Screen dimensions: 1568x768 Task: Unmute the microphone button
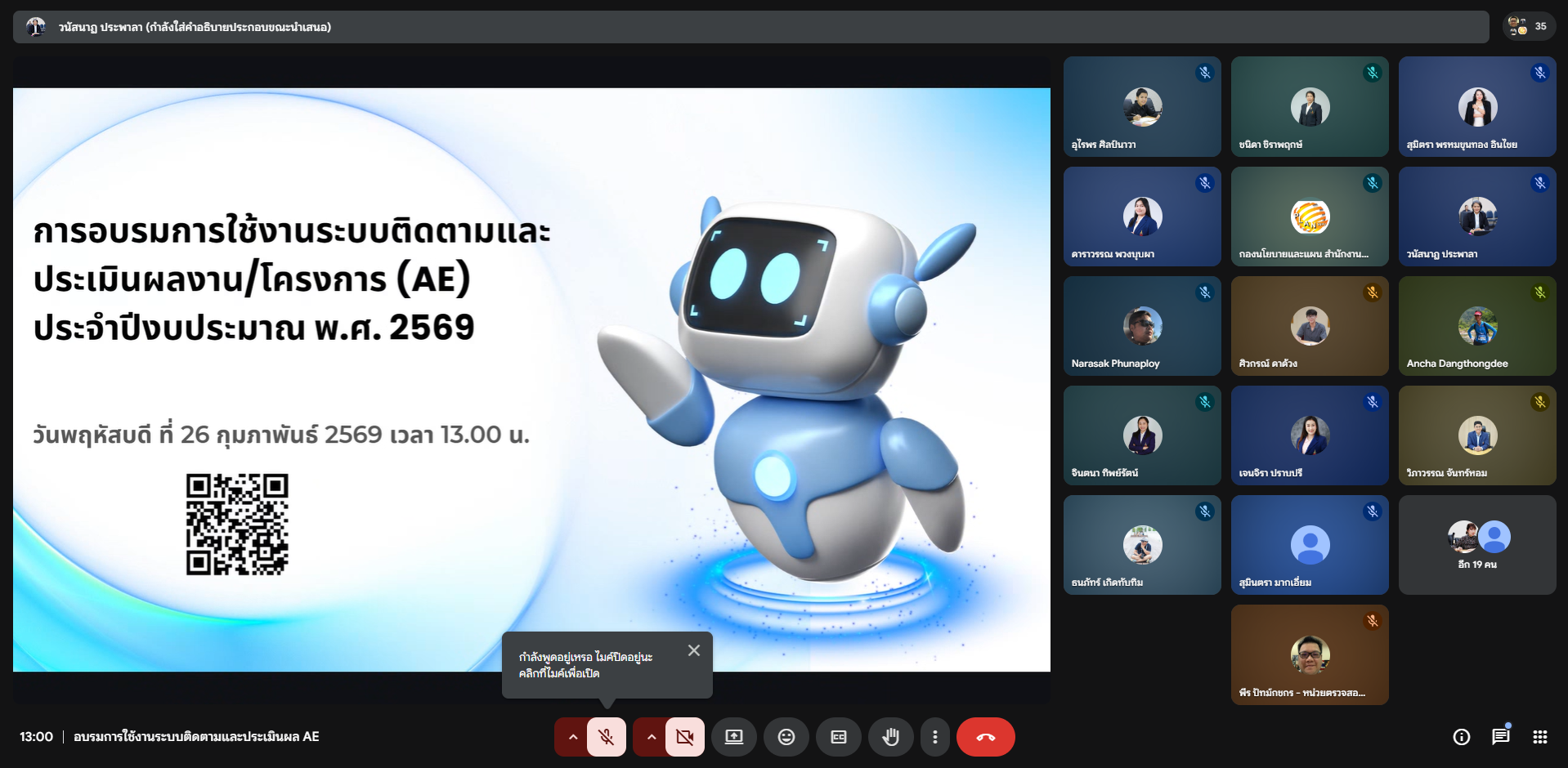606,737
